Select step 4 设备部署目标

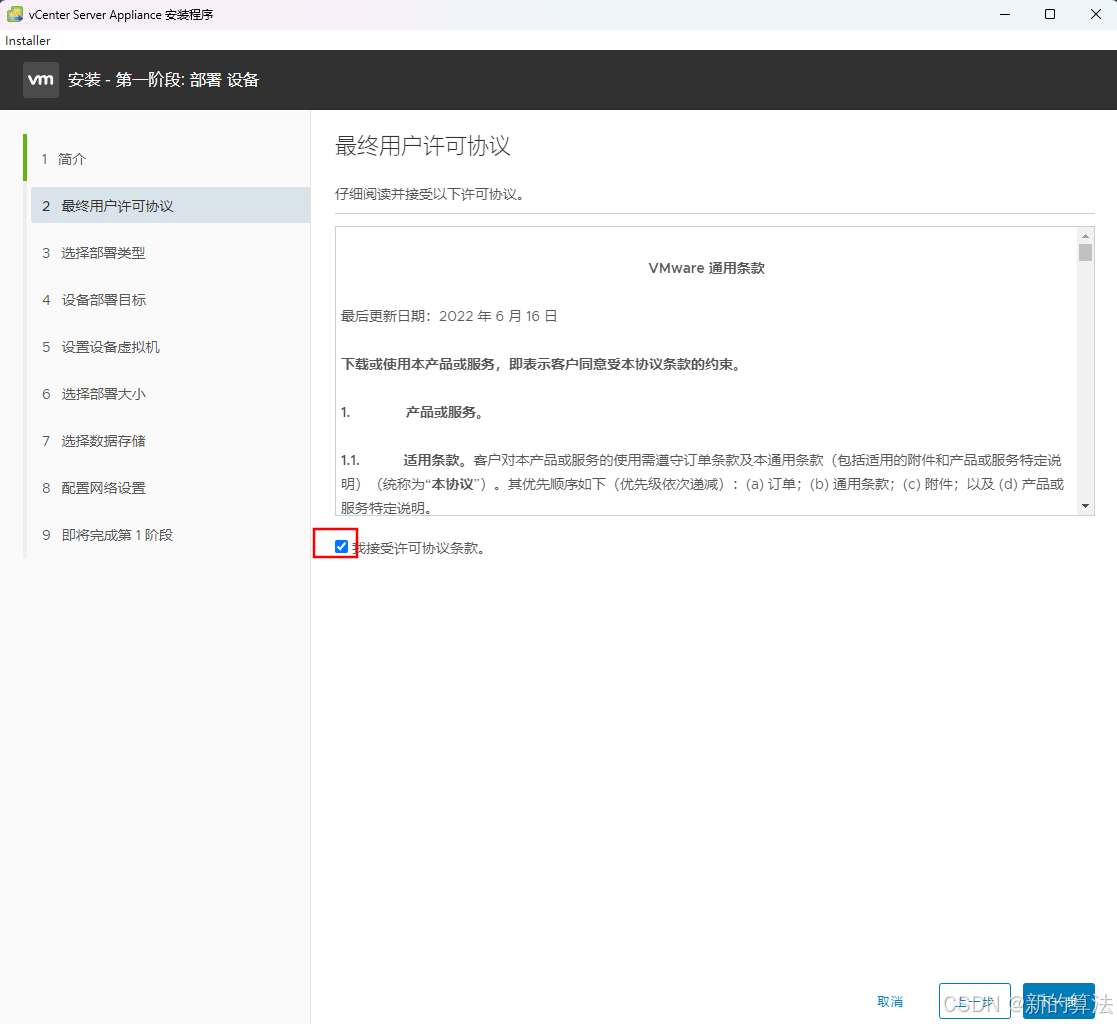[x=93, y=300]
